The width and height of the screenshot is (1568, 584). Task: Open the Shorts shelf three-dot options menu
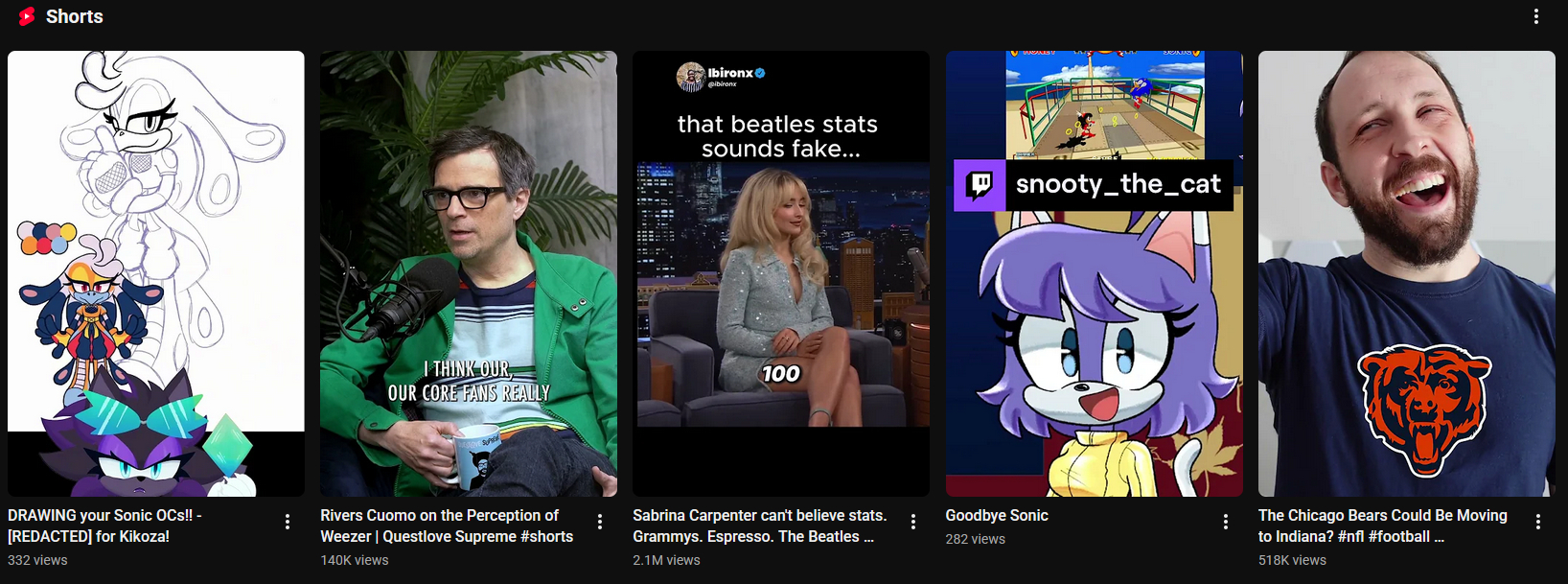tap(1536, 16)
